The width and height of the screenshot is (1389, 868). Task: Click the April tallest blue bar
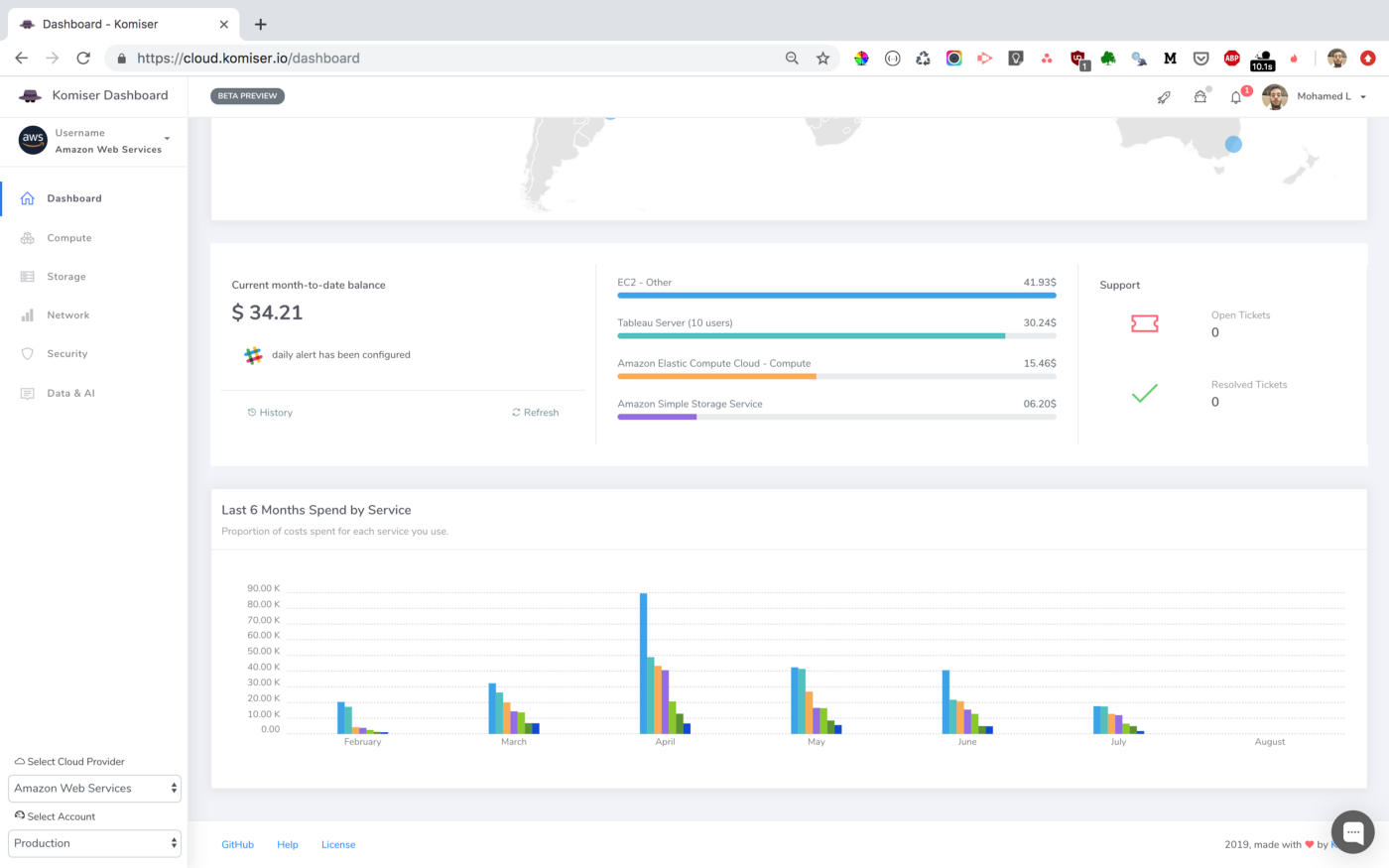[x=643, y=664]
